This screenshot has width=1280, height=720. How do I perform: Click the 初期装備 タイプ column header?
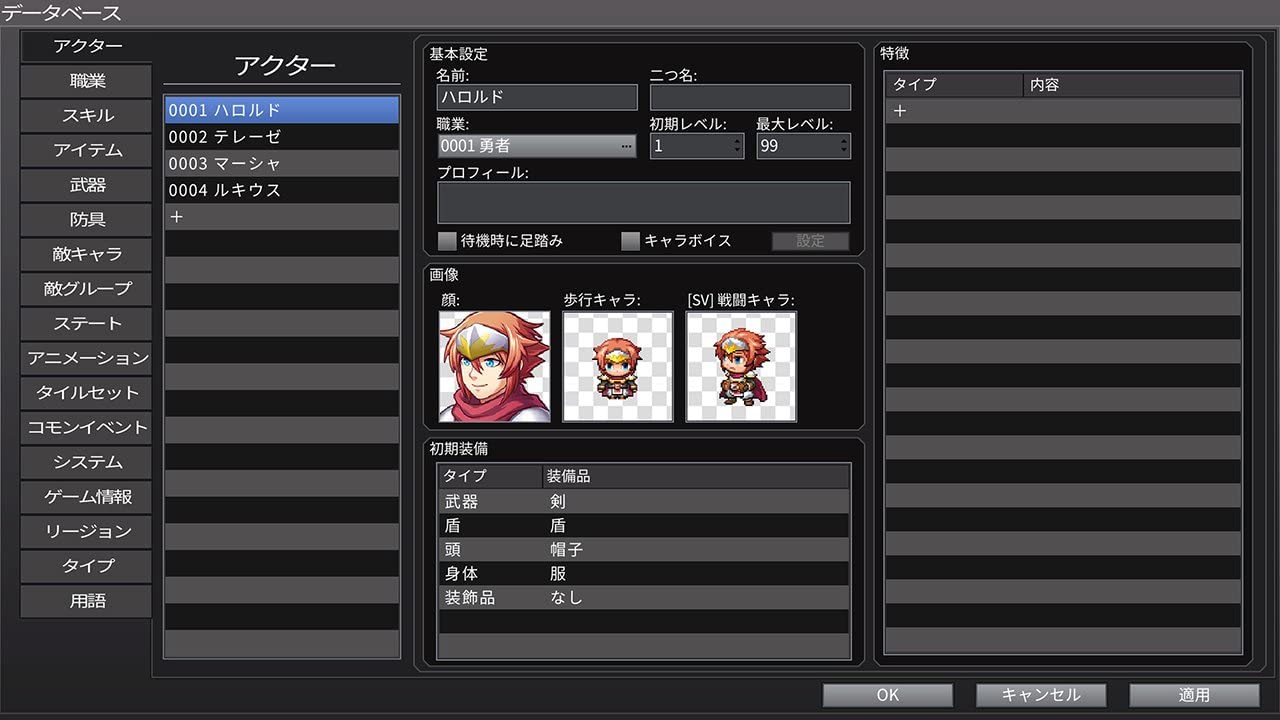pos(490,476)
